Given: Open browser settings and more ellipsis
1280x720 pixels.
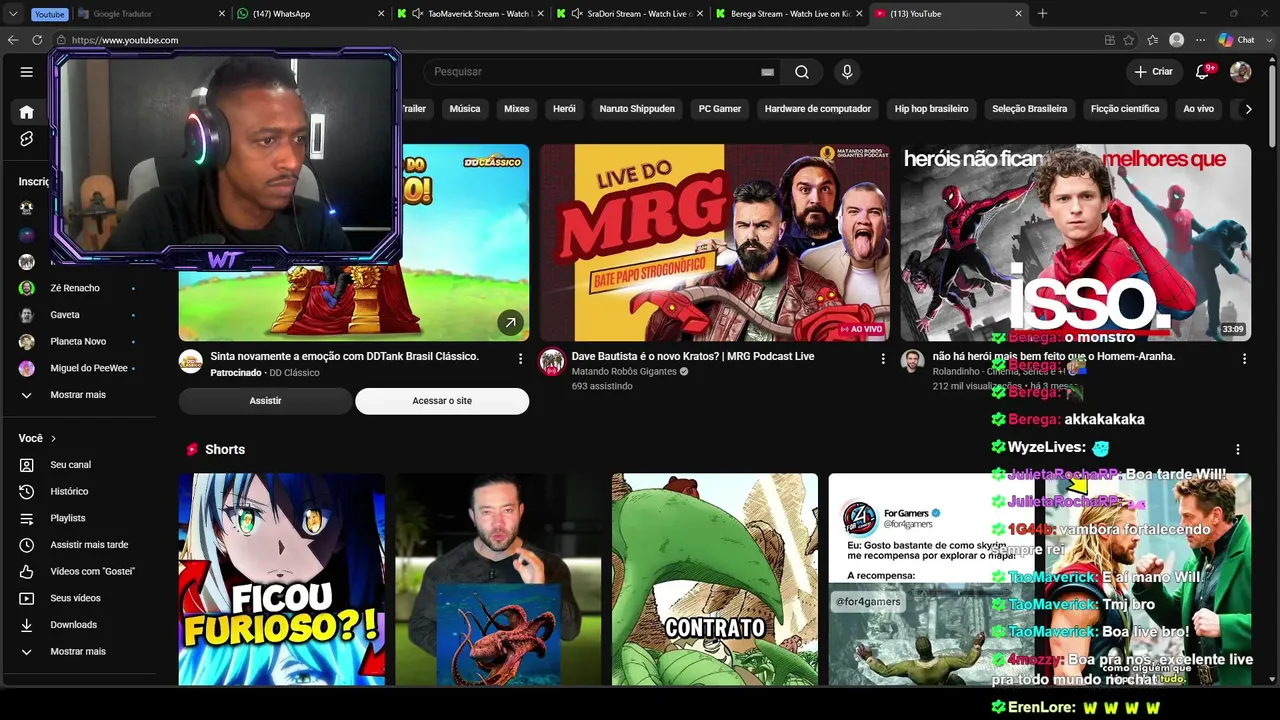Looking at the screenshot, I should click(1200, 40).
